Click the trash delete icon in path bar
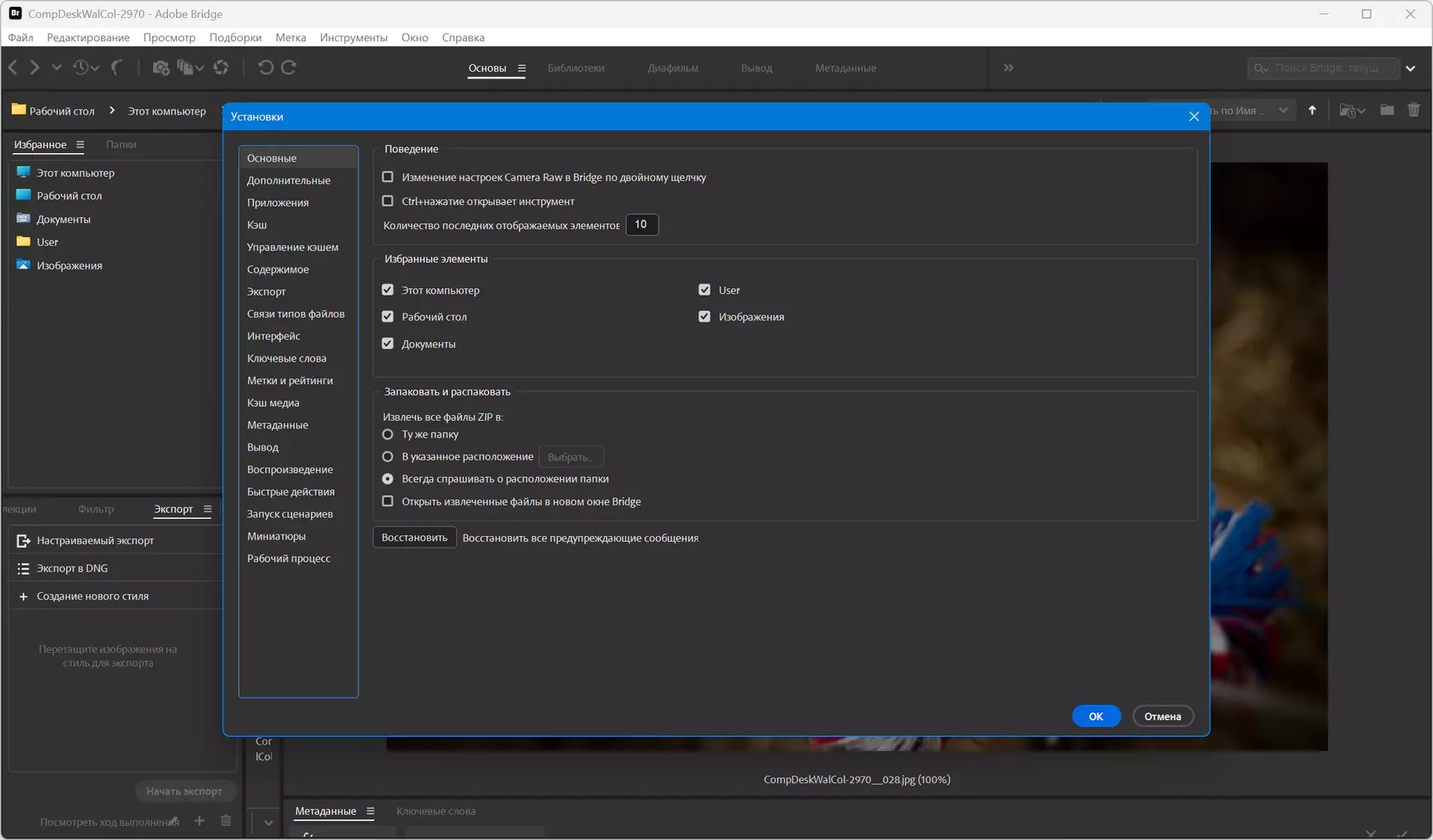The image size is (1433, 840). coord(1413,110)
